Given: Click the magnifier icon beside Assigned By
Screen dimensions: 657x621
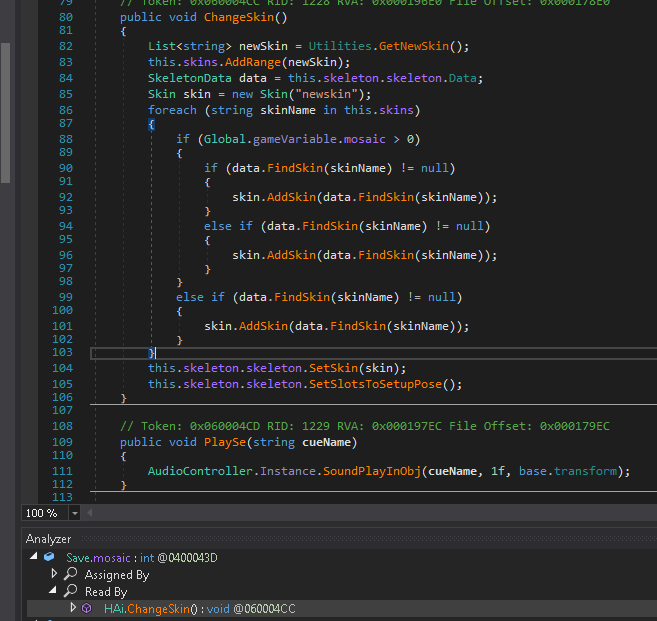Looking at the screenshot, I should click(x=71, y=574).
